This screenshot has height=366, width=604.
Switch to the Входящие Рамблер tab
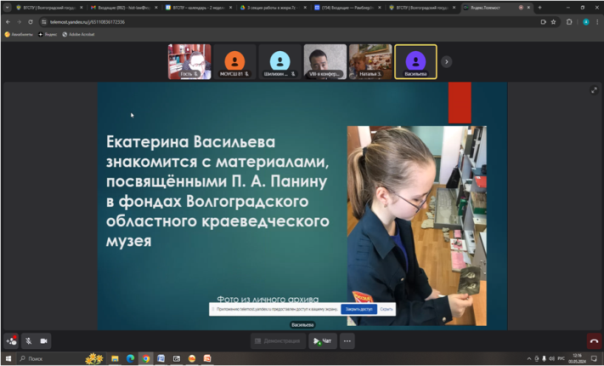[347, 7]
